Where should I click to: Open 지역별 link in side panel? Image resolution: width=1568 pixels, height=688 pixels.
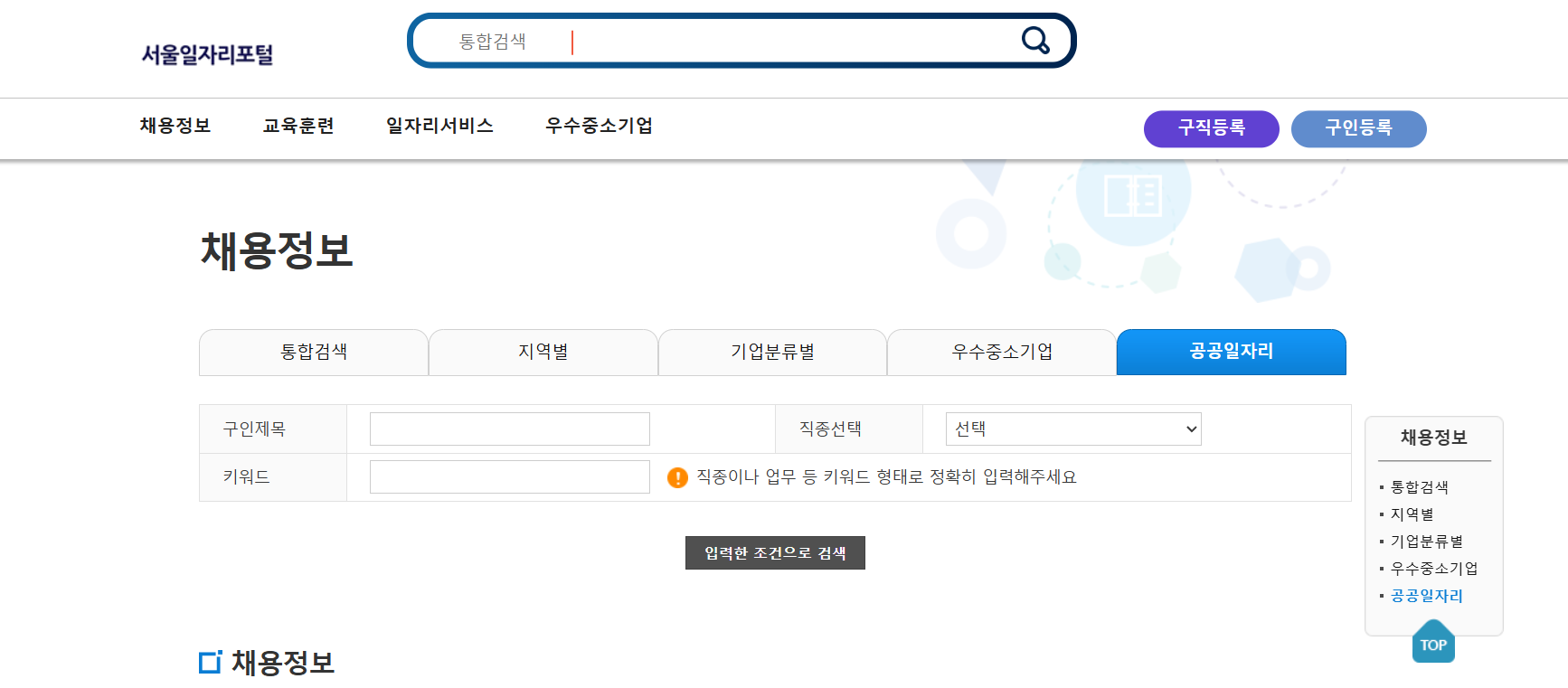click(x=1412, y=514)
